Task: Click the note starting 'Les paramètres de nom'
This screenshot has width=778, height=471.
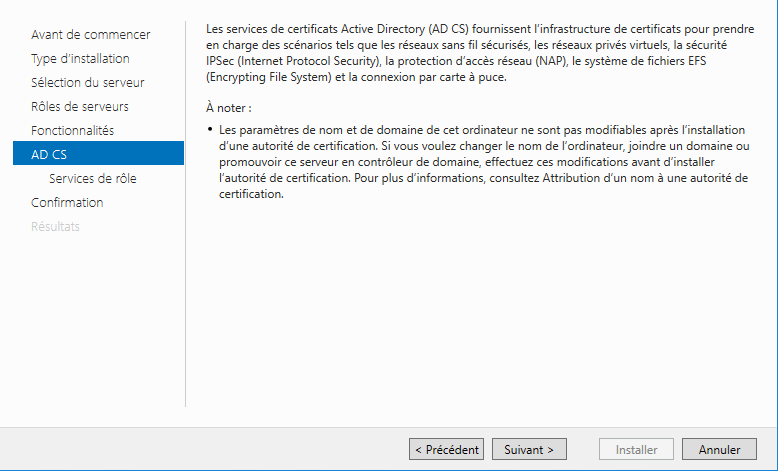Action: click(484, 162)
